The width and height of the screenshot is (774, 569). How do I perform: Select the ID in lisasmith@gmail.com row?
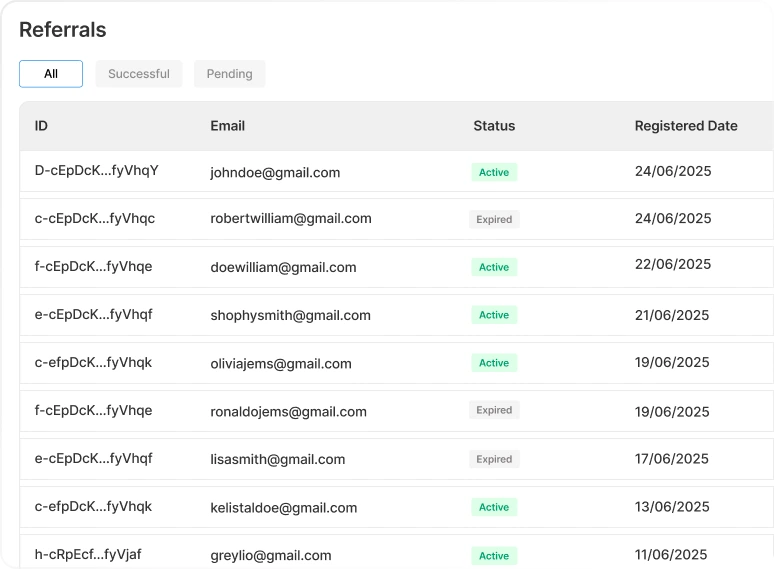[x=93, y=459]
